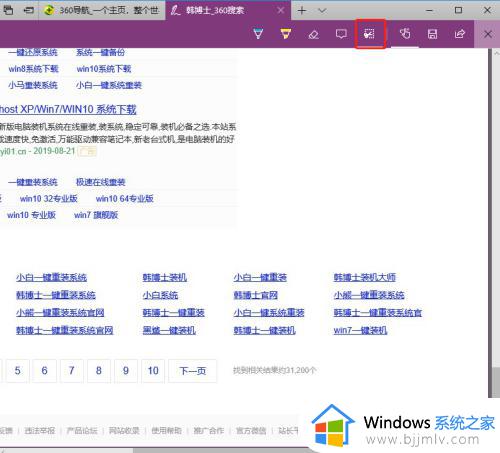Go to results page 7
The width and height of the screenshot is (500, 453).
click(71, 371)
